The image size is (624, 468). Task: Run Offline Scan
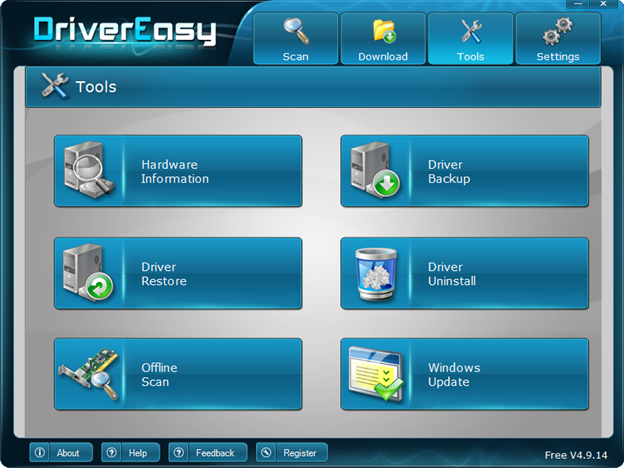(178, 374)
